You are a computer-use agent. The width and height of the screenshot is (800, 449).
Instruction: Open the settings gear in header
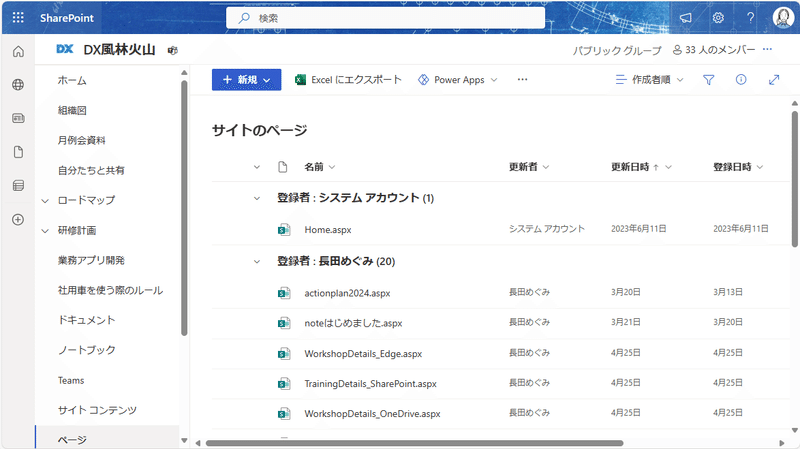click(x=718, y=18)
